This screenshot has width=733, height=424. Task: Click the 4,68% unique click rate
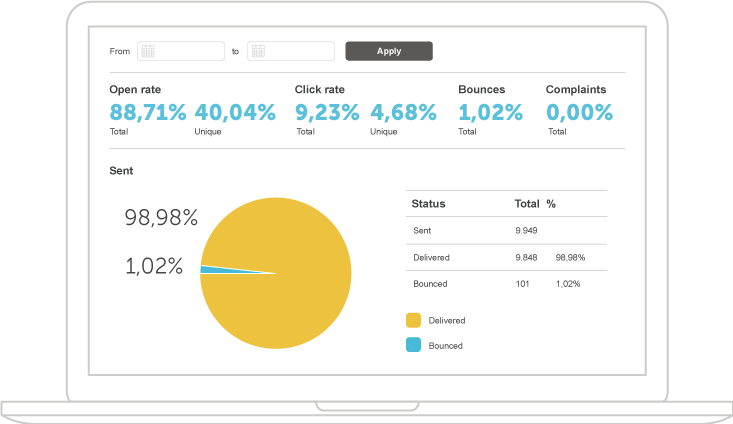[x=403, y=112]
